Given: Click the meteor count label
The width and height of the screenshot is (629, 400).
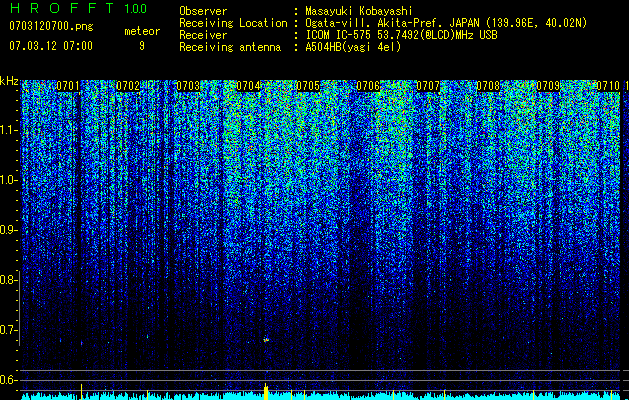Looking at the screenshot, I should (x=142, y=31).
